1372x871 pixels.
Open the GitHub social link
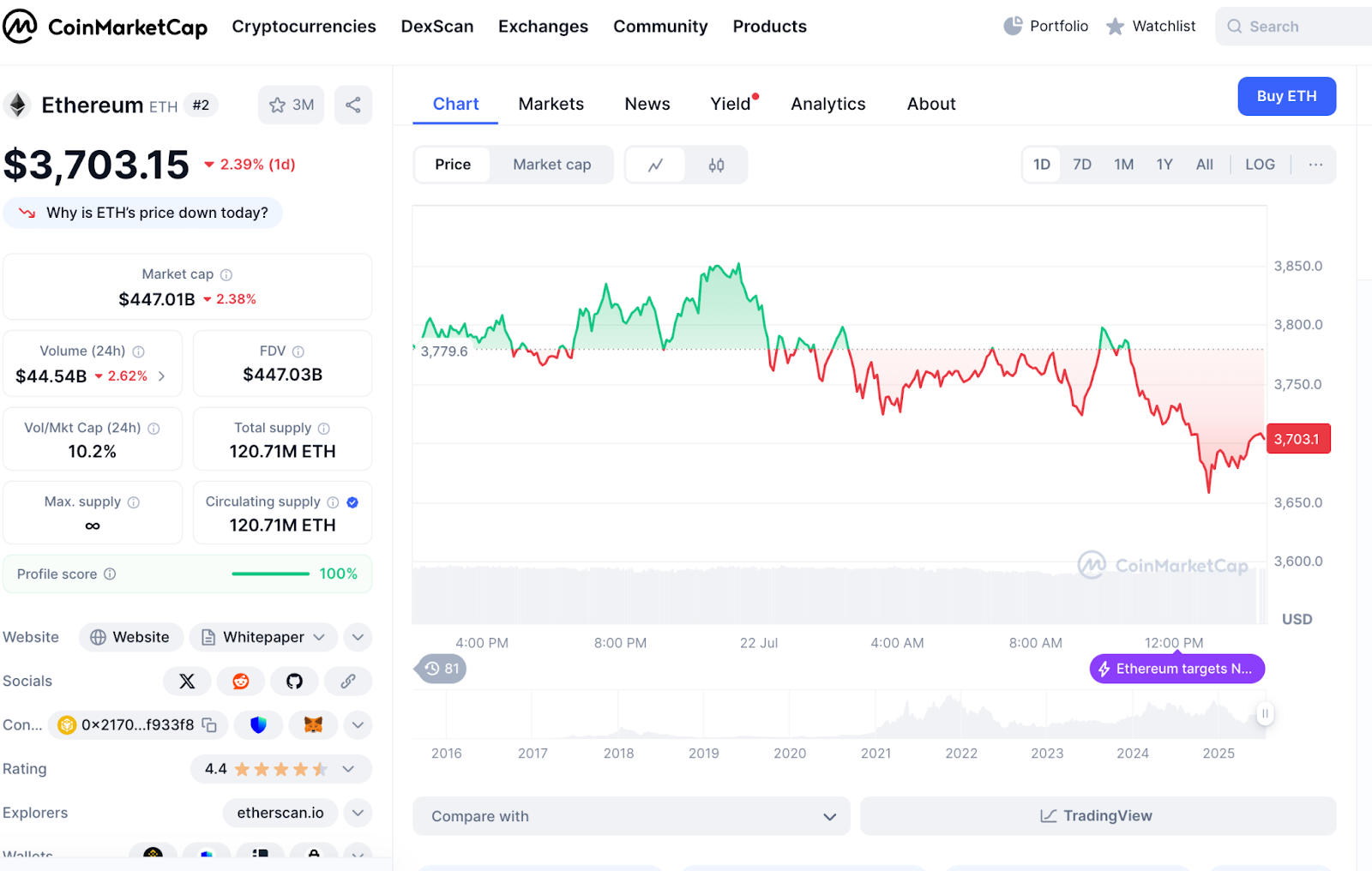[294, 682]
